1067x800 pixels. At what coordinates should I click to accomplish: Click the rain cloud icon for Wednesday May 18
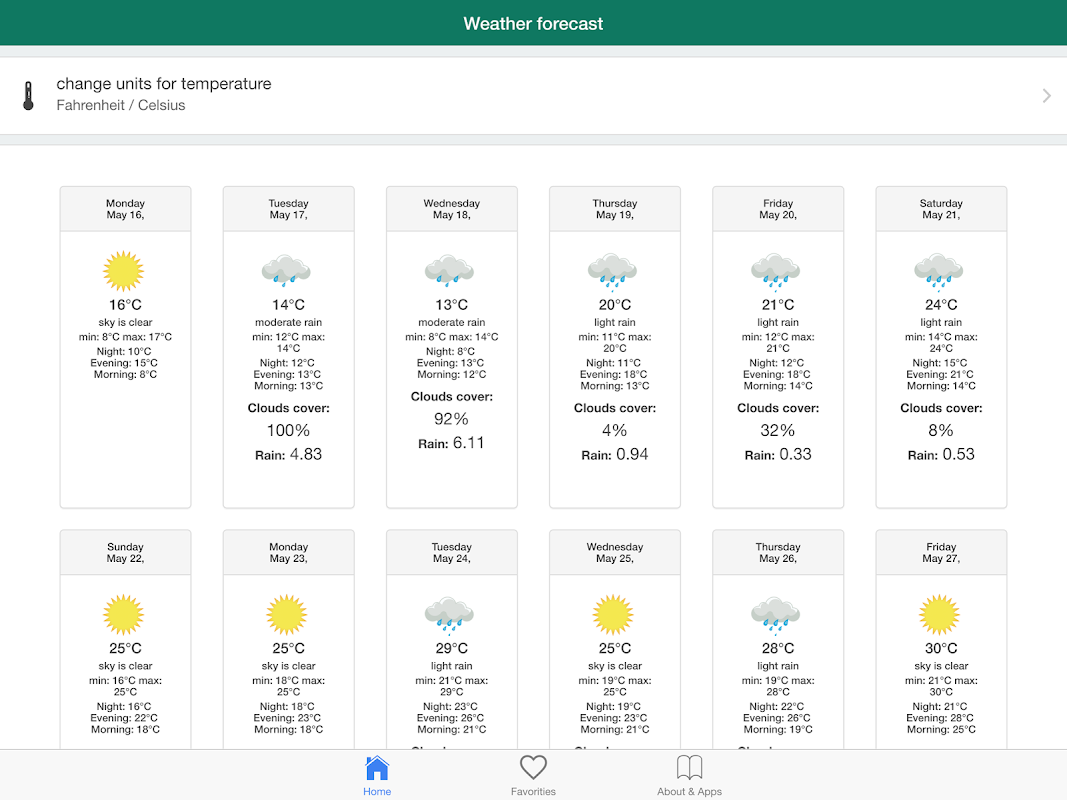[x=450, y=271]
